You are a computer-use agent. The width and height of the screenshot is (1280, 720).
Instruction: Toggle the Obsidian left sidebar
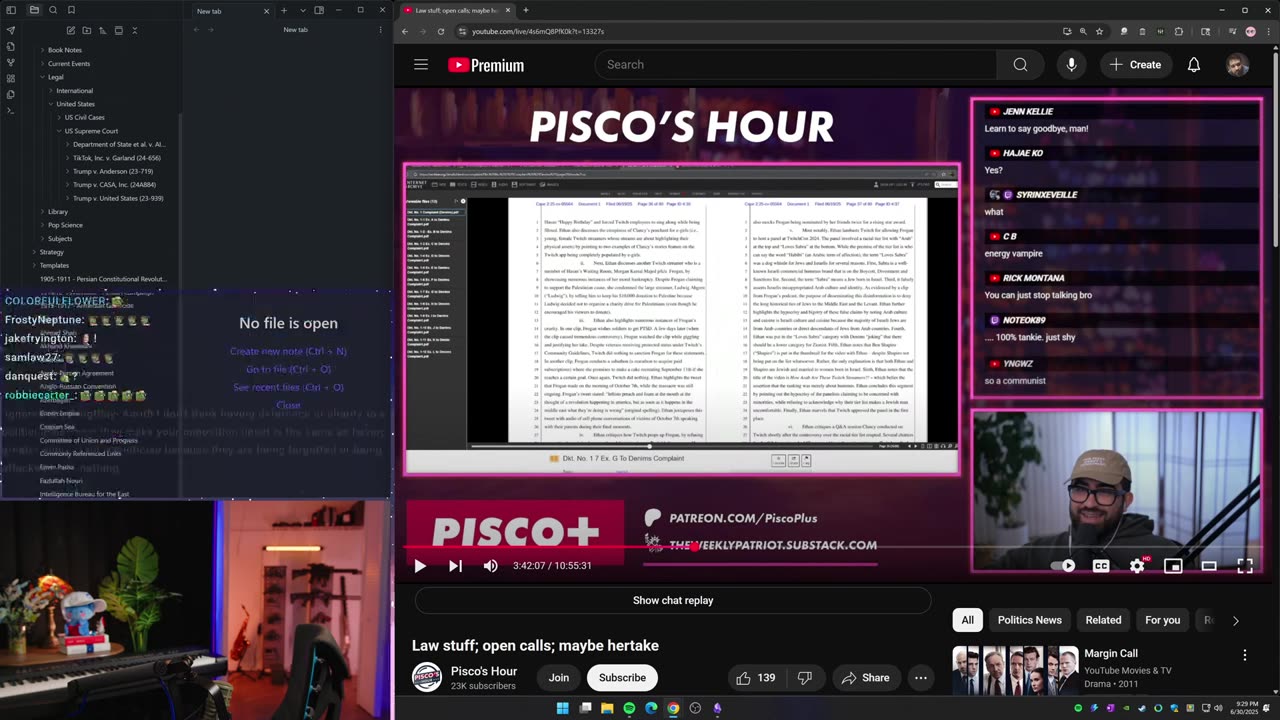(x=11, y=10)
